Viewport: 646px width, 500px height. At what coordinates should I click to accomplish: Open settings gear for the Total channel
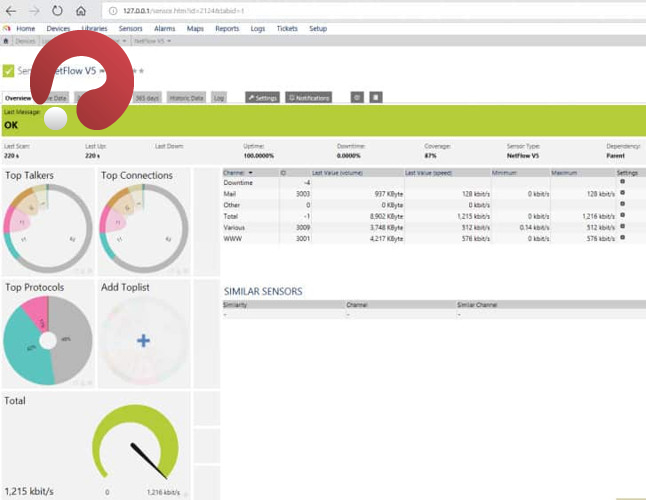click(x=622, y=215)
